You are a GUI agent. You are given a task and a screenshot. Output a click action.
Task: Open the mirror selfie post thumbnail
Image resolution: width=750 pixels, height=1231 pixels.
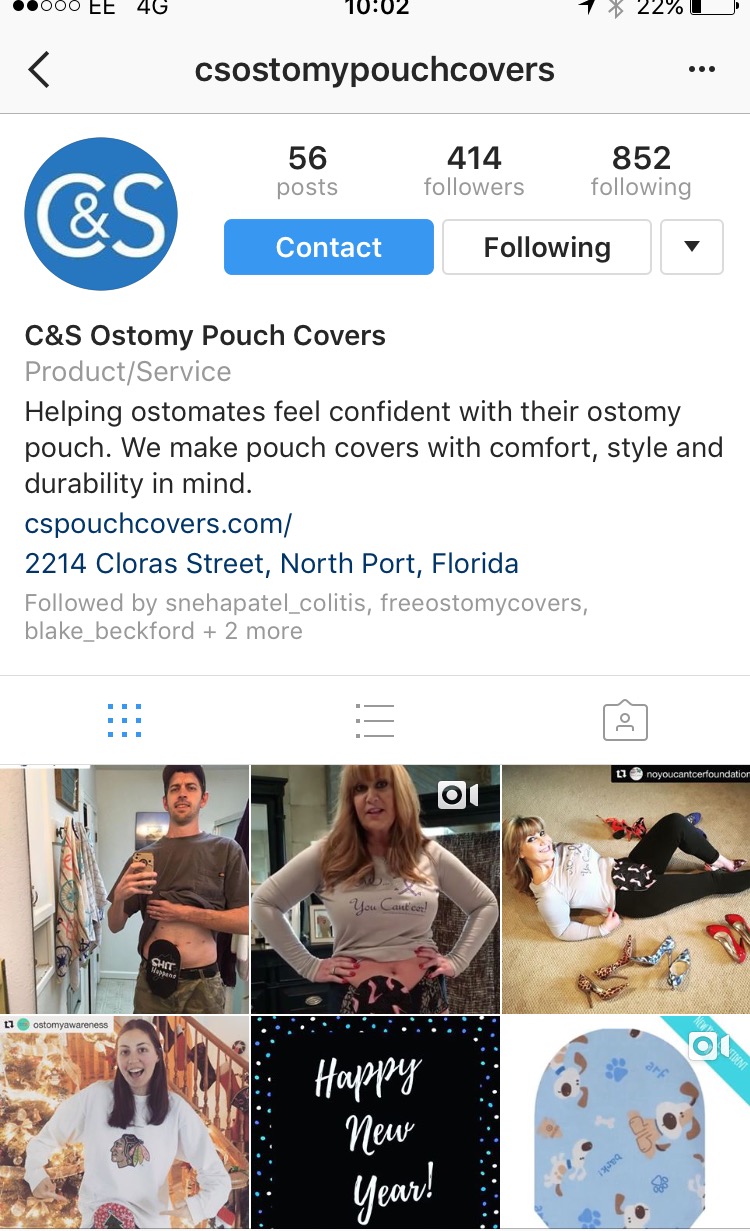click(124, 889)
